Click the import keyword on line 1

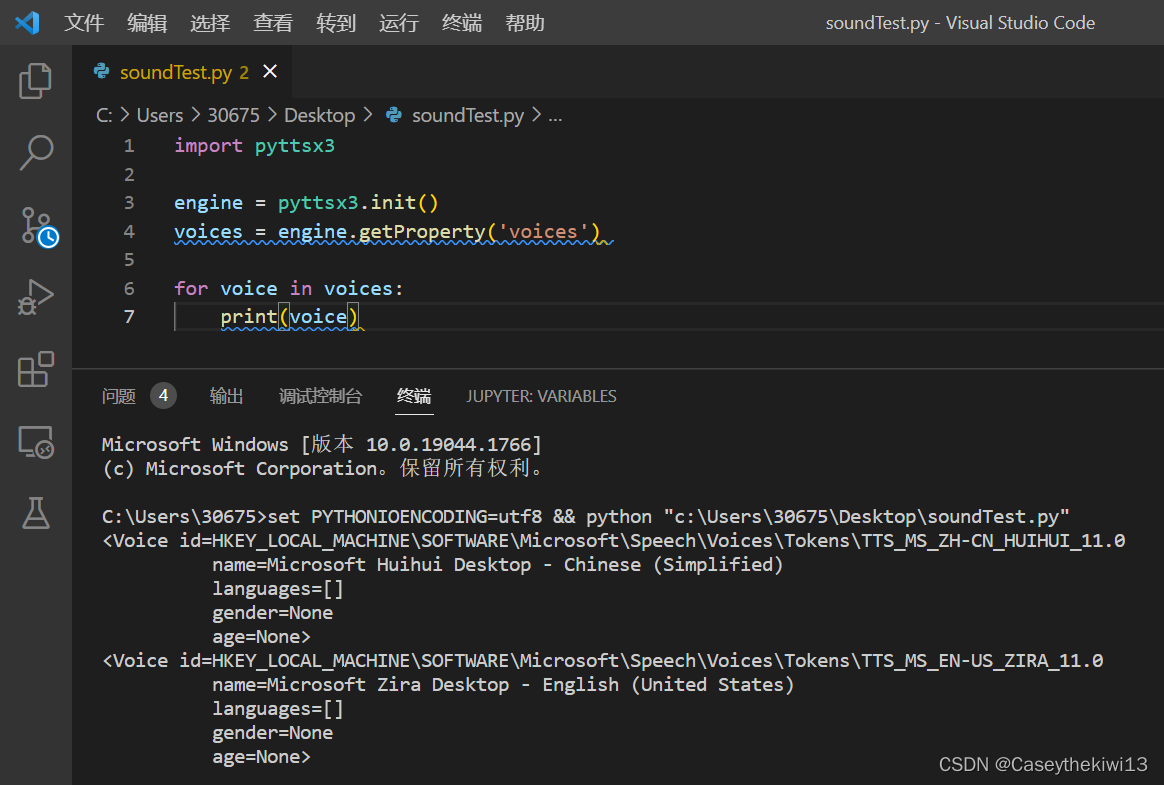click(x=209, y=146)
